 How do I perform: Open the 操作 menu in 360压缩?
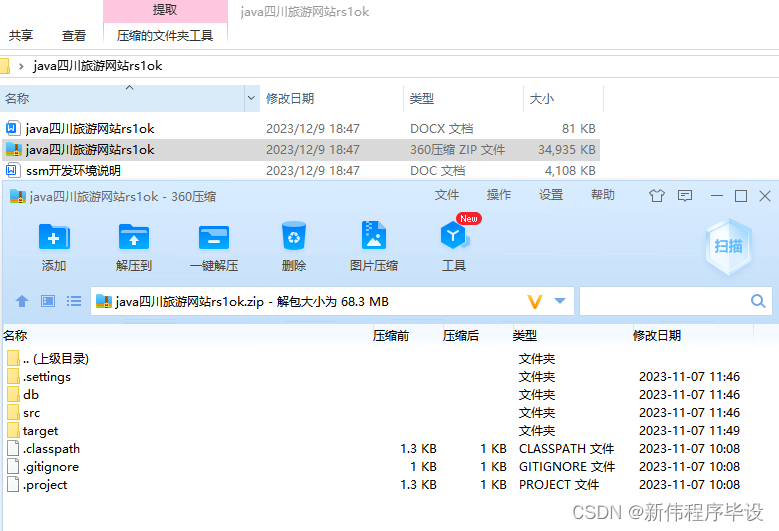[499, 195]
